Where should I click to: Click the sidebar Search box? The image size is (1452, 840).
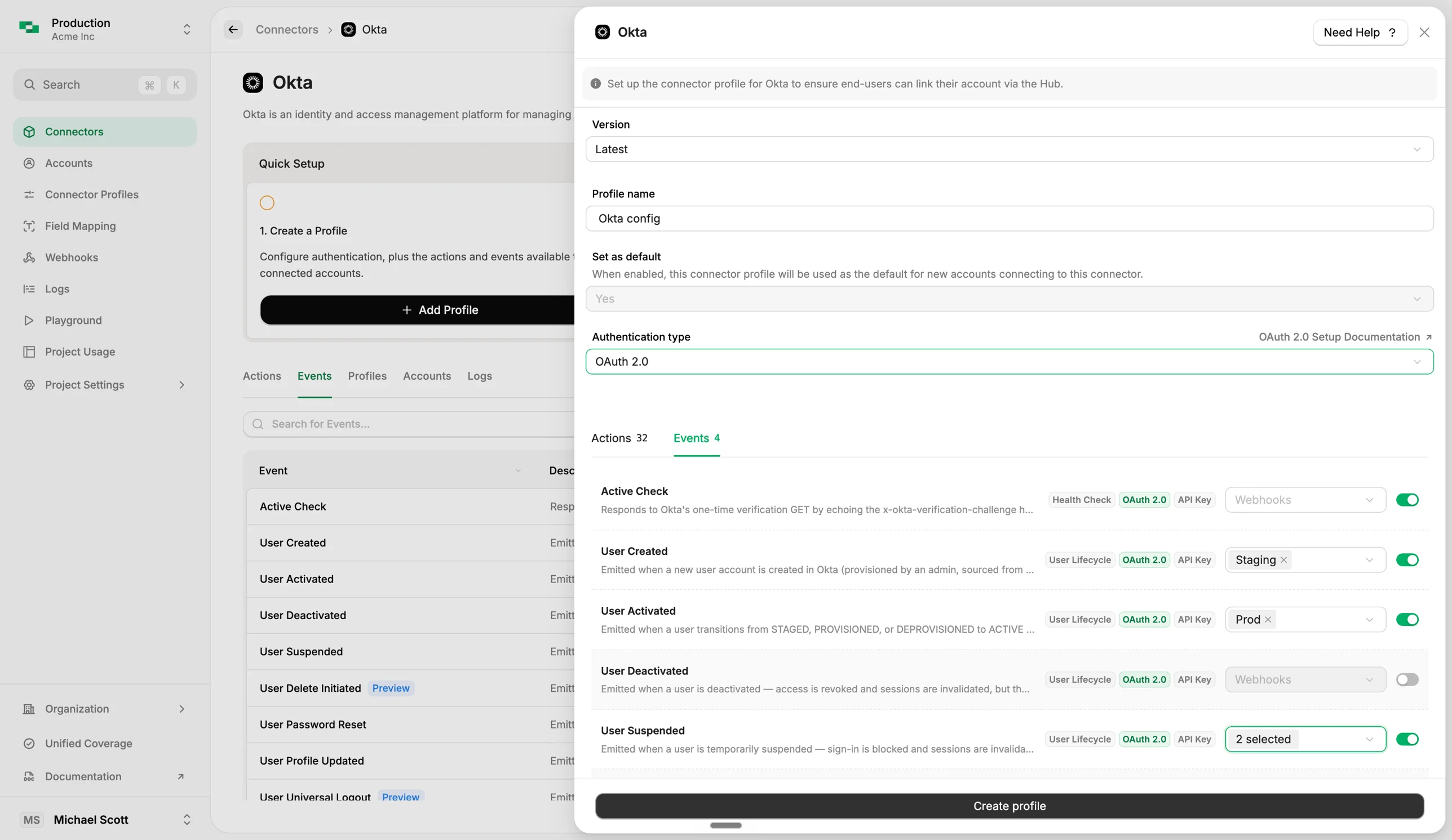pos(105,85)
